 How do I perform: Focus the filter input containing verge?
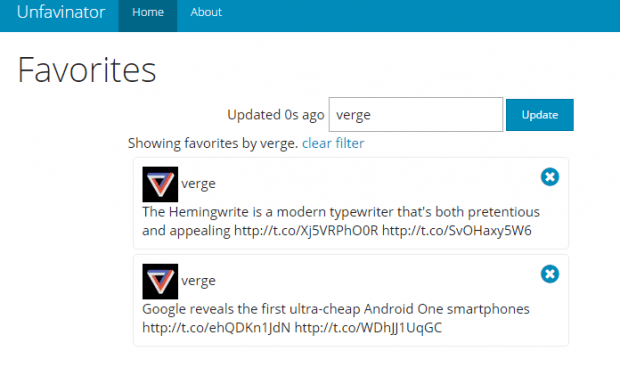[416, 115]
